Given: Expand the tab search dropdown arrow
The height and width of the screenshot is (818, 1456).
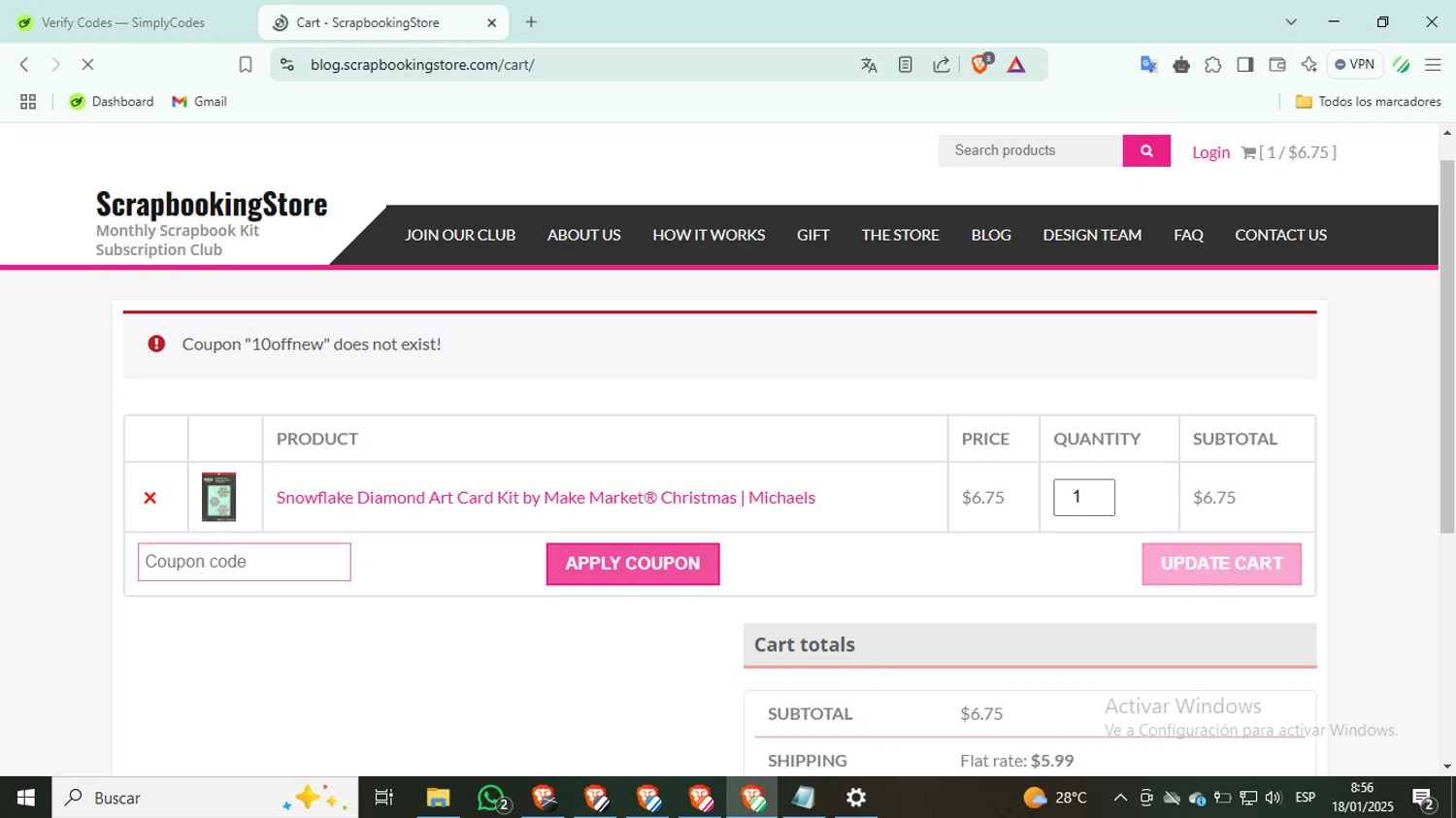Looking at the screenshot, I should [x=1291, y=22].
